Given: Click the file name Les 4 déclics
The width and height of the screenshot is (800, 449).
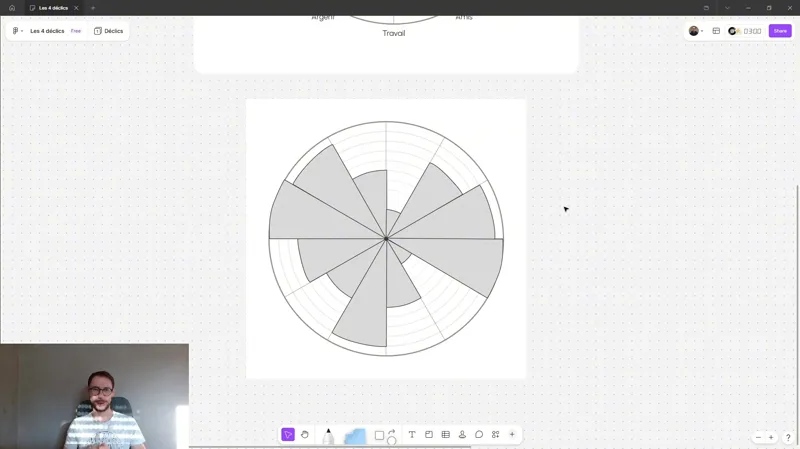Looking at the screenshot, I should pyautogui.click(x=47, y=31).
